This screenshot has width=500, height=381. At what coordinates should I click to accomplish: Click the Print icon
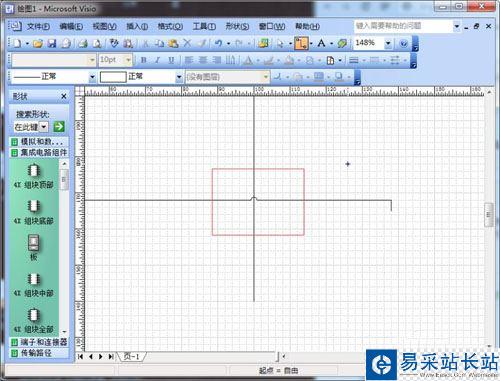[x=83, y=43]
